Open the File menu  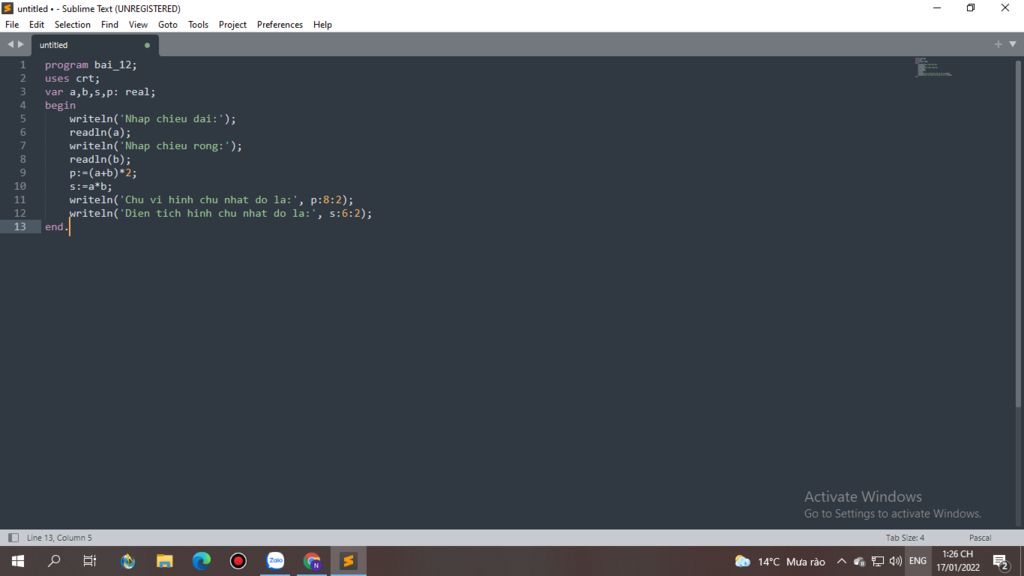(x=12, y=25)
